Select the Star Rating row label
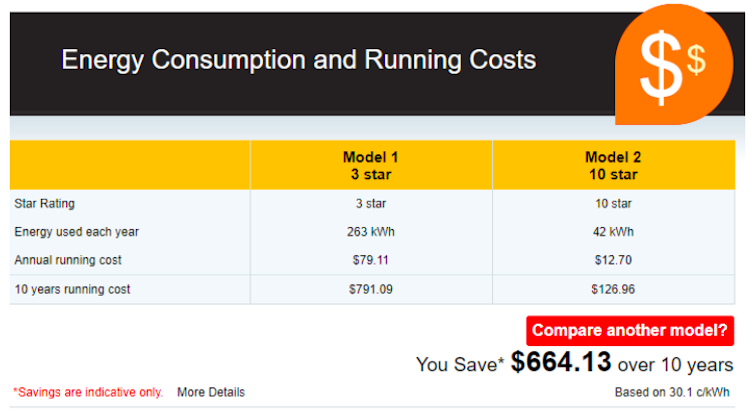The height and width of the screenshot is (419, 754). (x=44, y=204)
